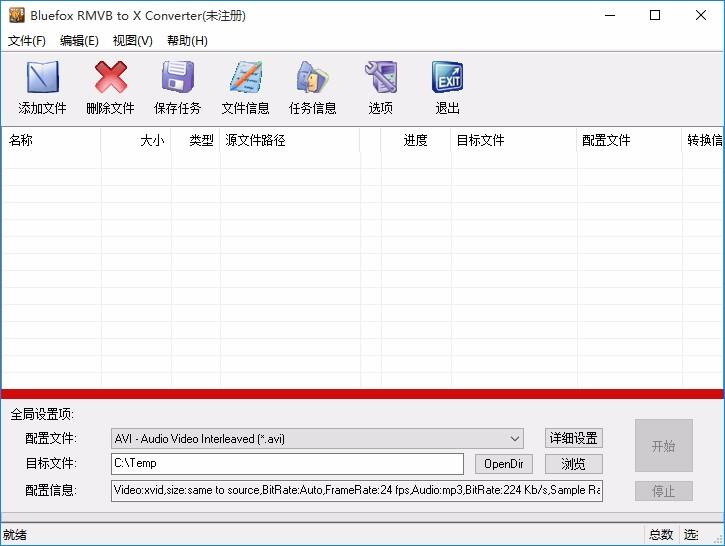Click the 大小 column header
This screenshot has width=725, height=546.
click(x=136, y=140)
